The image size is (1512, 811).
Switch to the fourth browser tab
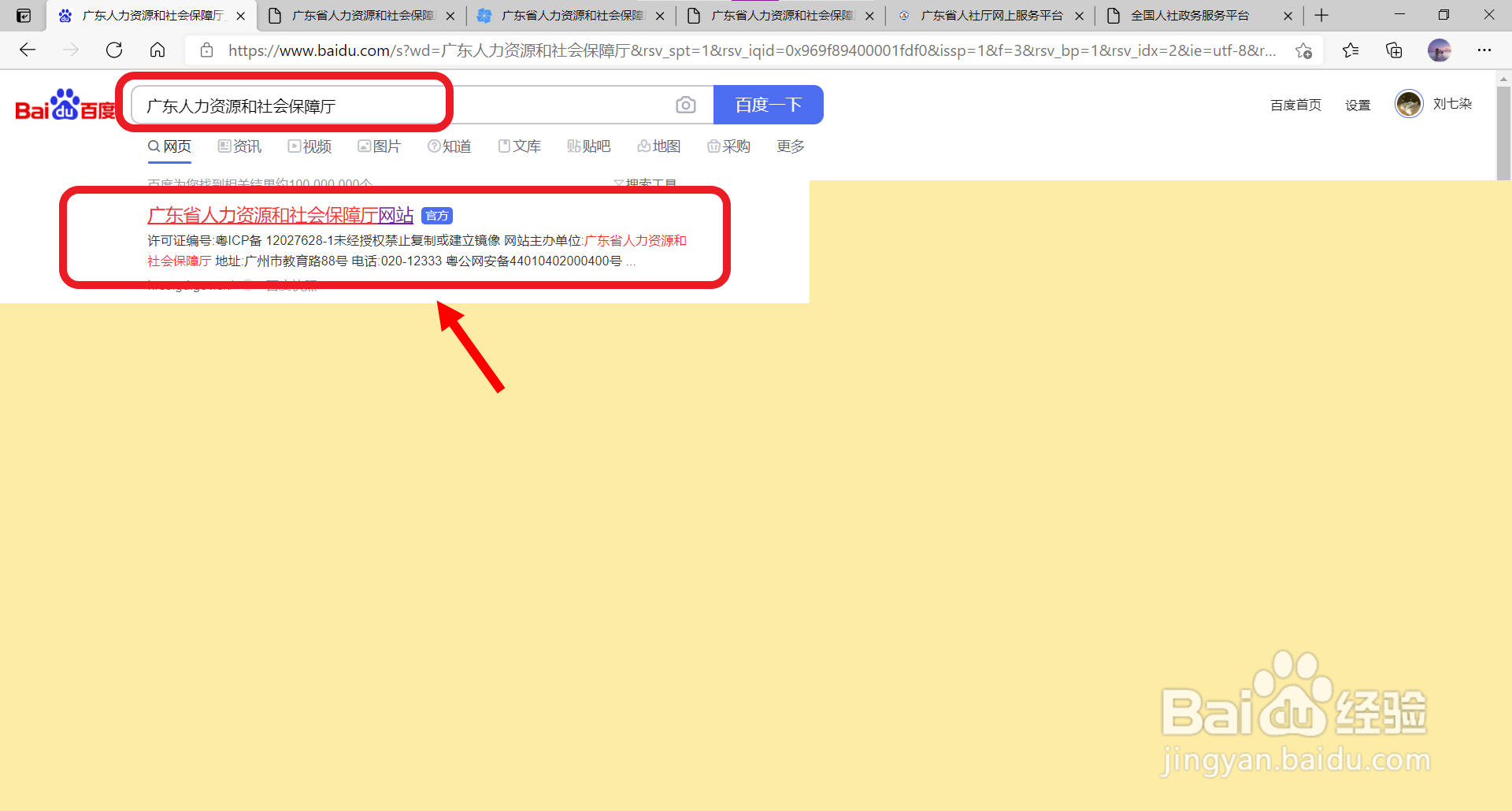[x=781, y=16]
